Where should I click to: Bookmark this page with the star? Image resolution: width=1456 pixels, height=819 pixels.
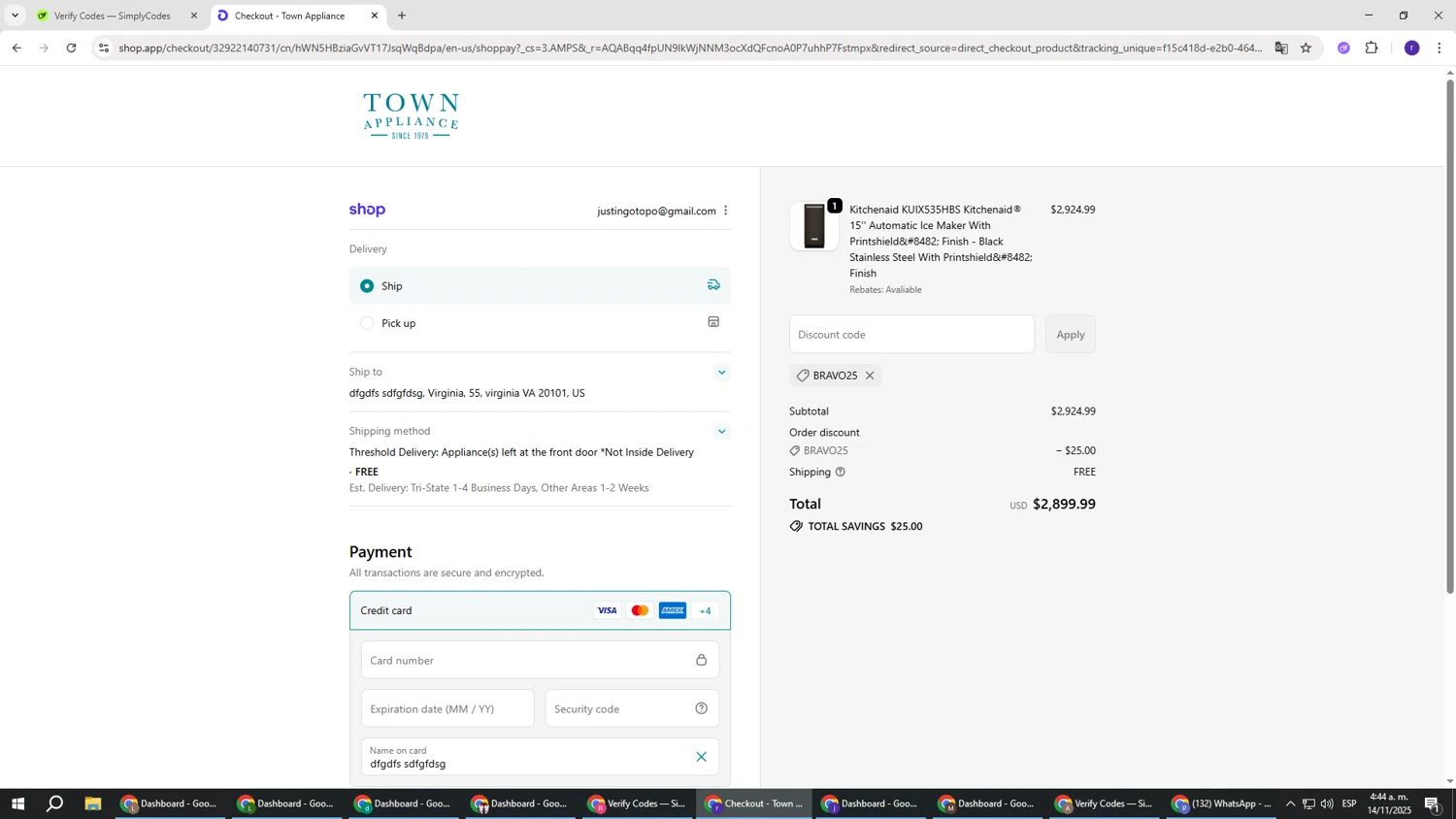pyautogui.click(x=1306, y=48)
